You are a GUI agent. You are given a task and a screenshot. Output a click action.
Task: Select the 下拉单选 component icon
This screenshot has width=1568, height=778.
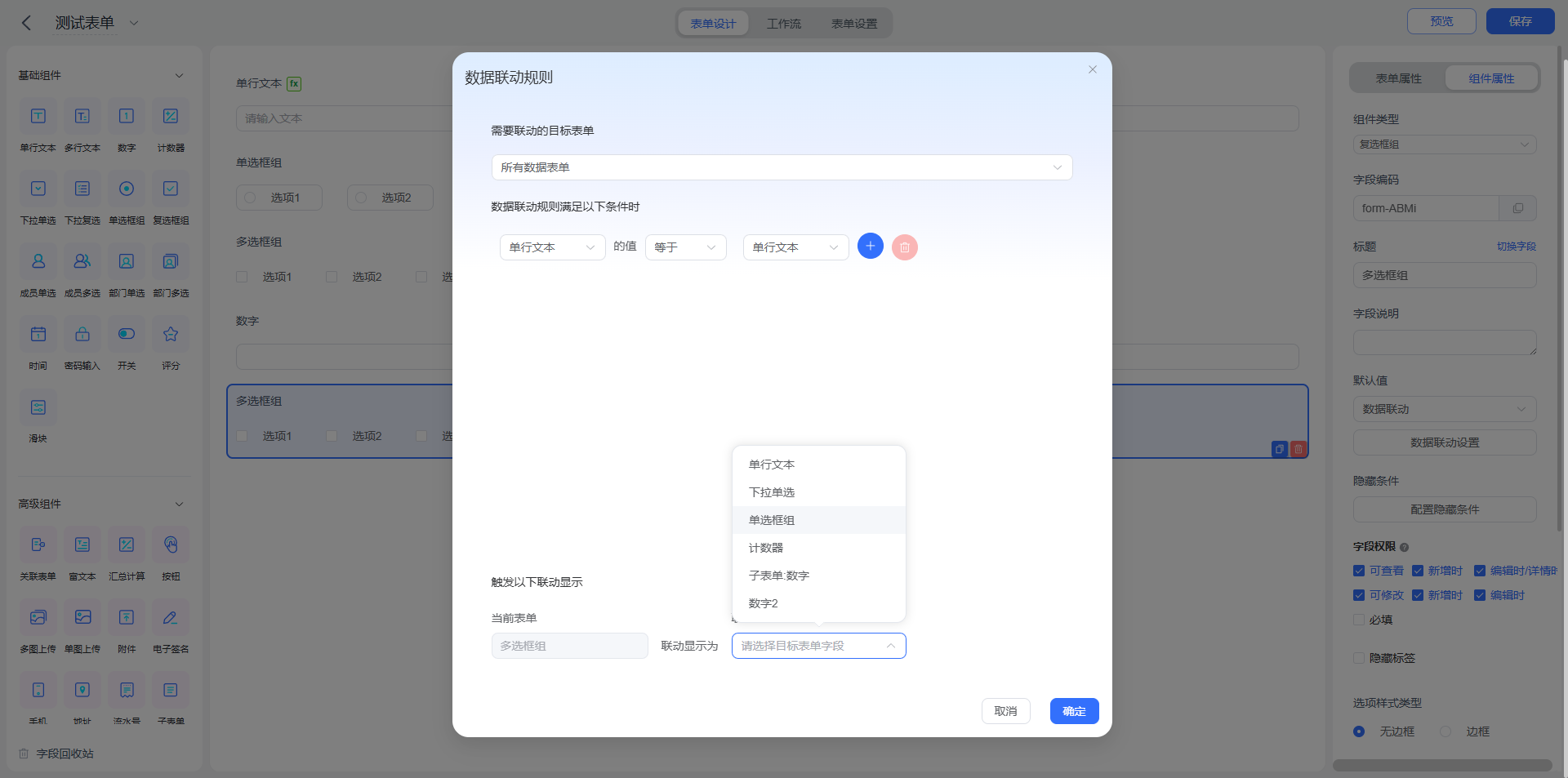tap(38, 189)
